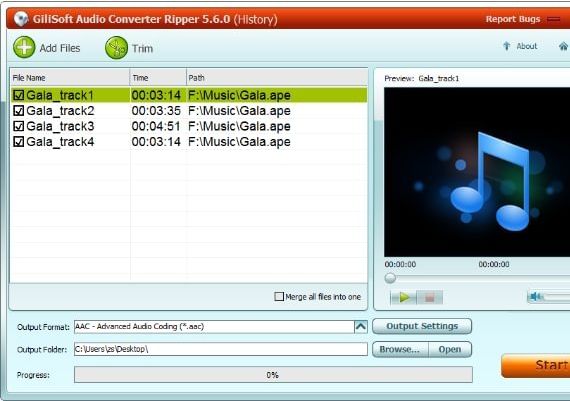Sort by the Time column header

pyautogui.click(x=158, y=77)
